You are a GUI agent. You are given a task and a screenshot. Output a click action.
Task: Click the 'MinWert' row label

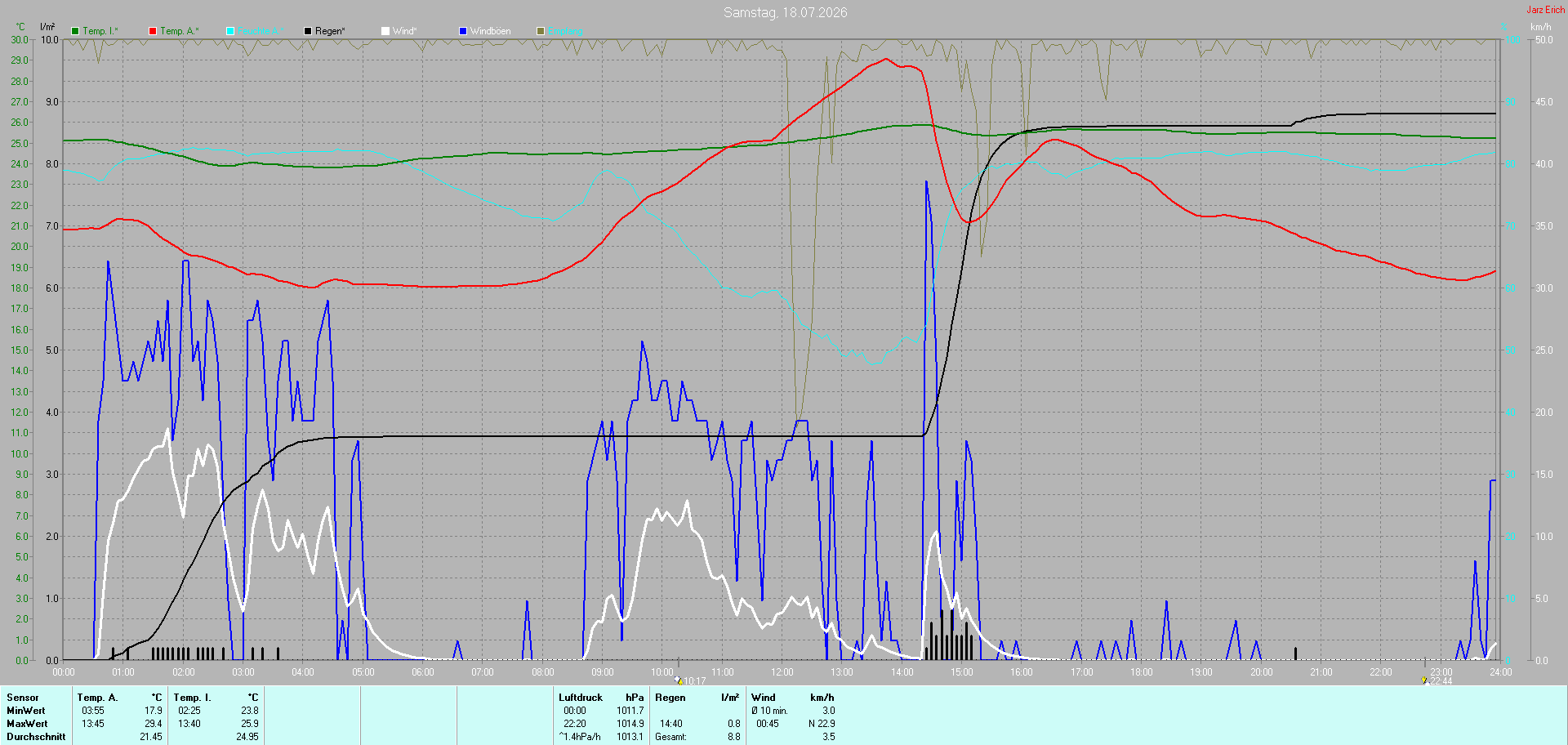tap(26, 711)
